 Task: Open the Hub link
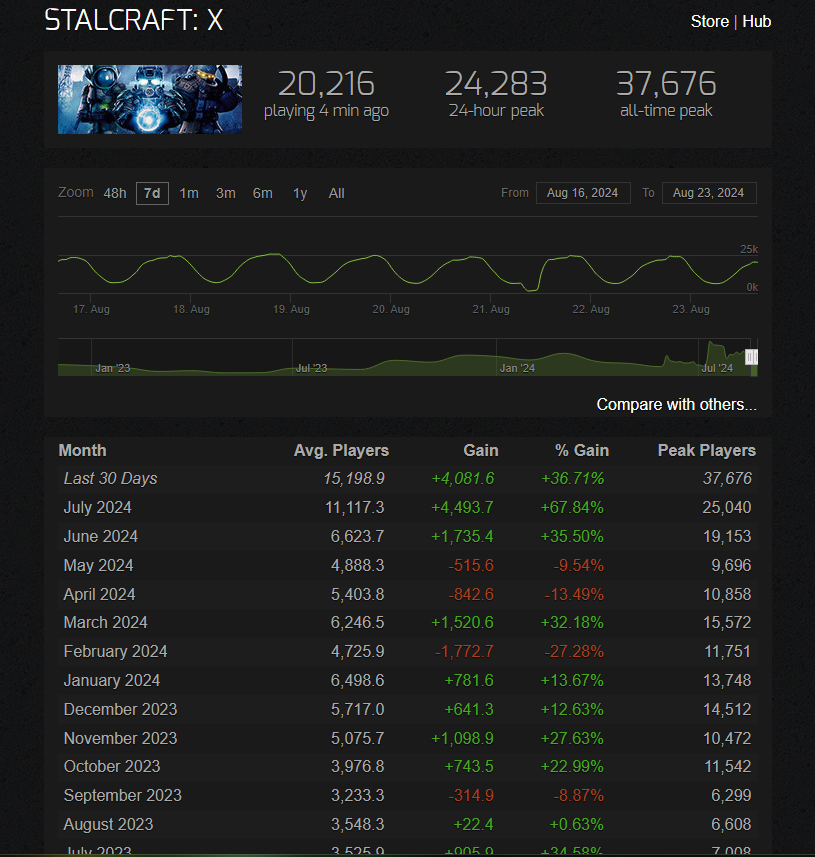tap(757, 21)
